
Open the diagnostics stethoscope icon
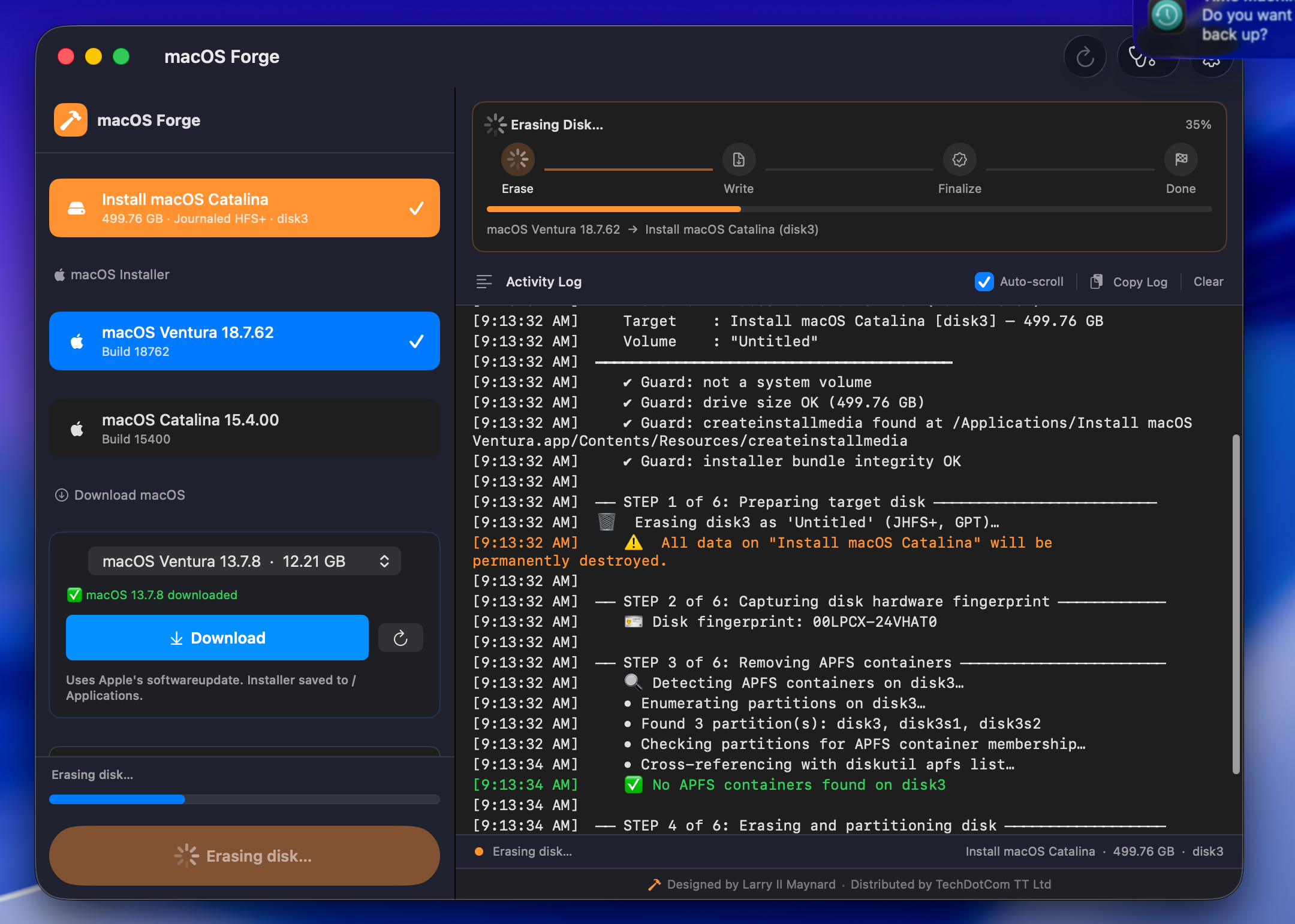[1141, 58]
